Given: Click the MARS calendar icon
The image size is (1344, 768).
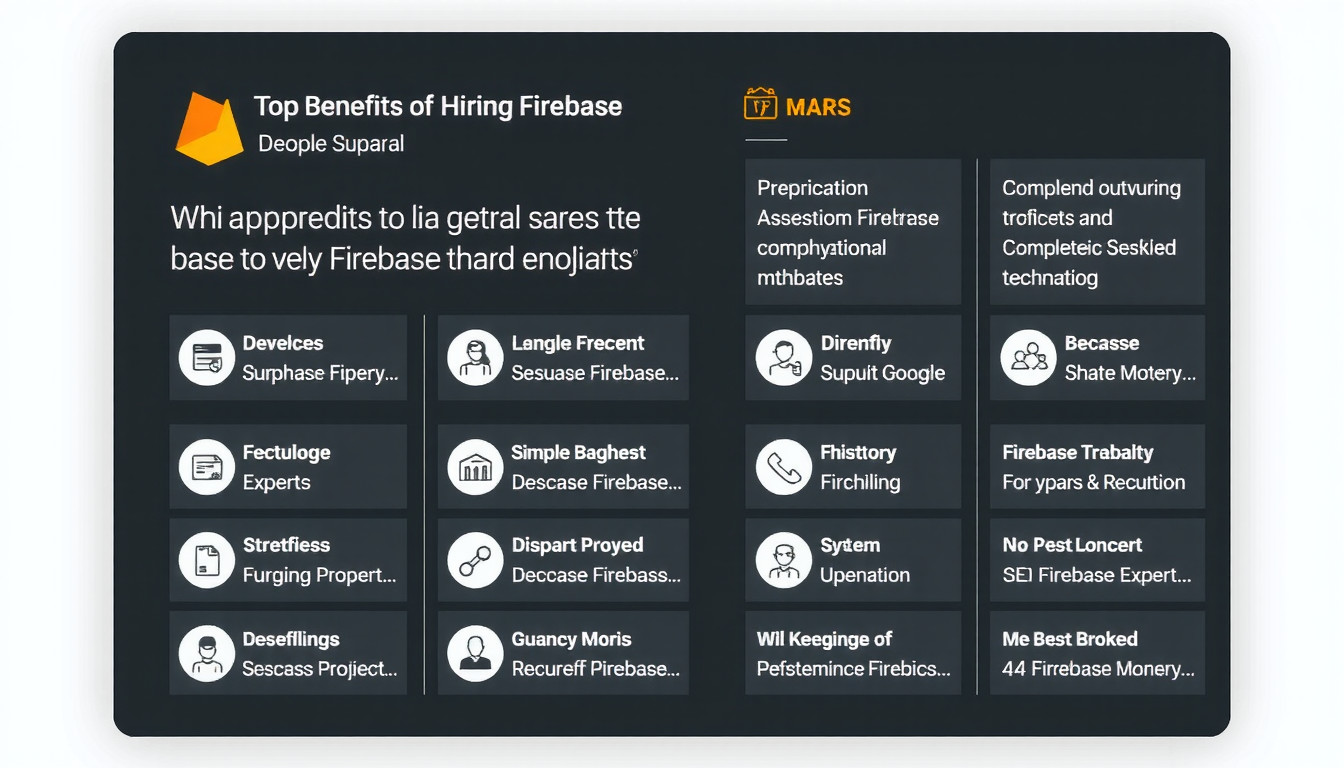Looking at the screenshot, I should pos(760,104).
